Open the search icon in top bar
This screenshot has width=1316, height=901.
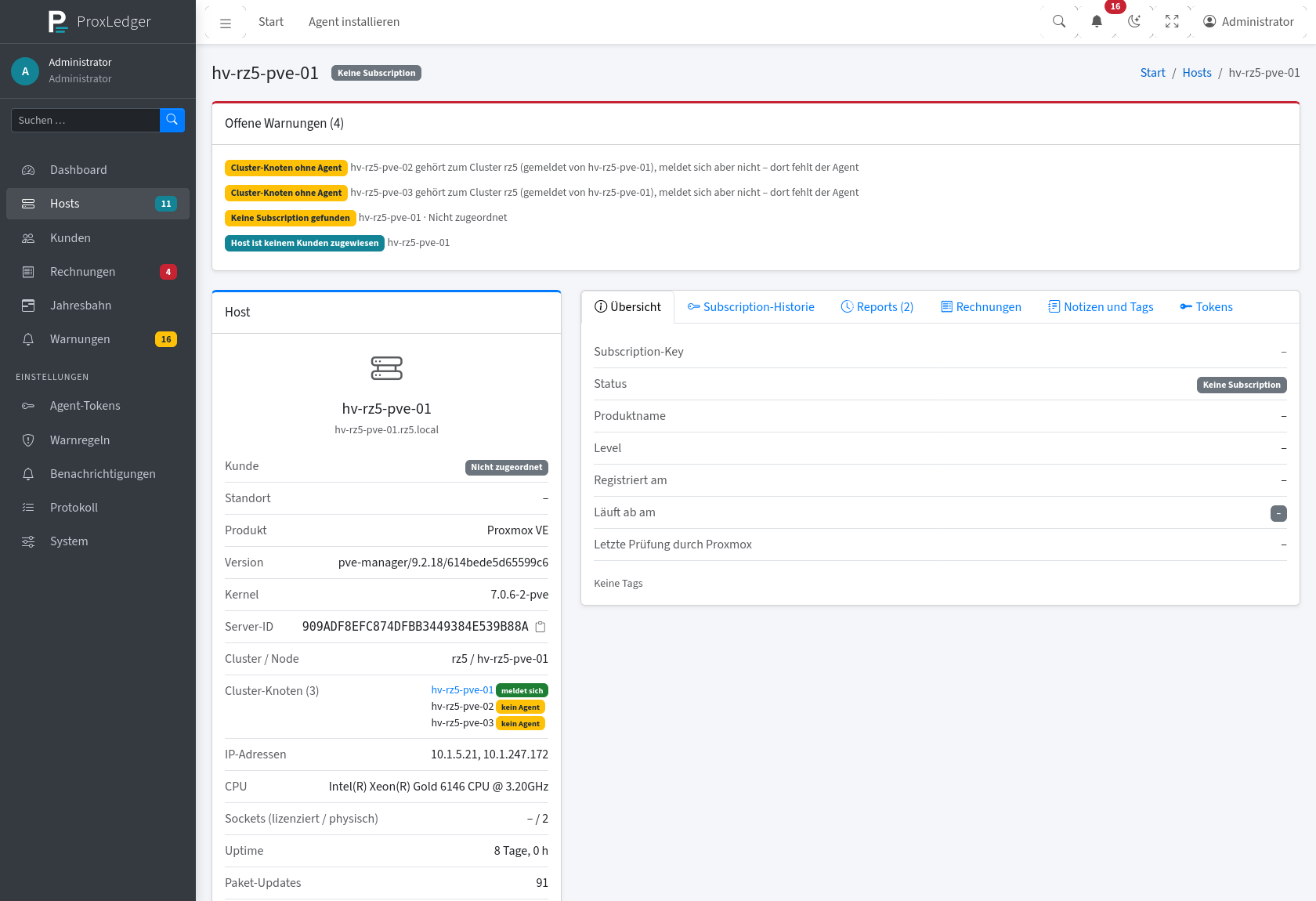tap(1059, 22)
